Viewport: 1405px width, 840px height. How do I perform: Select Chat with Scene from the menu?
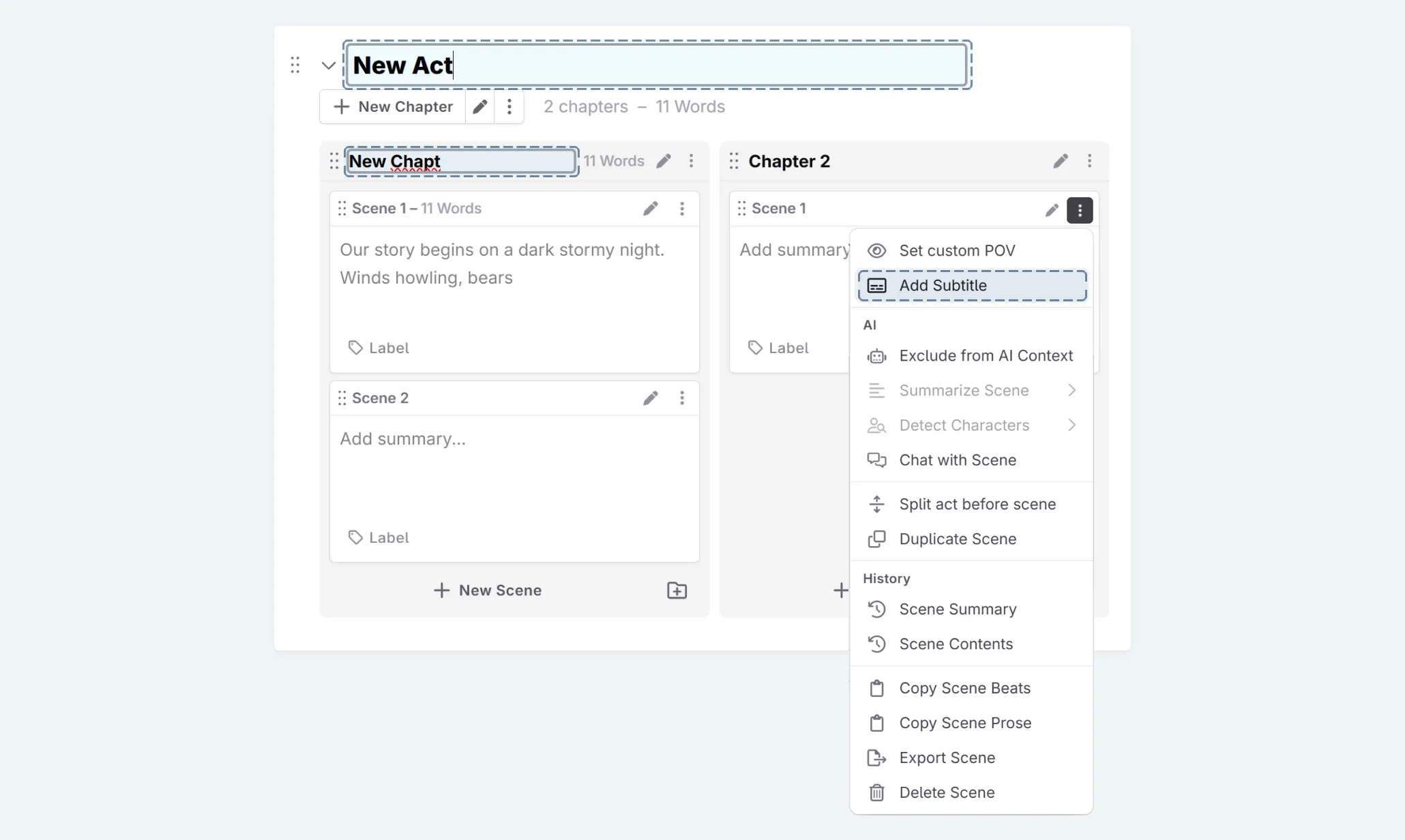(x=957, y=460)
